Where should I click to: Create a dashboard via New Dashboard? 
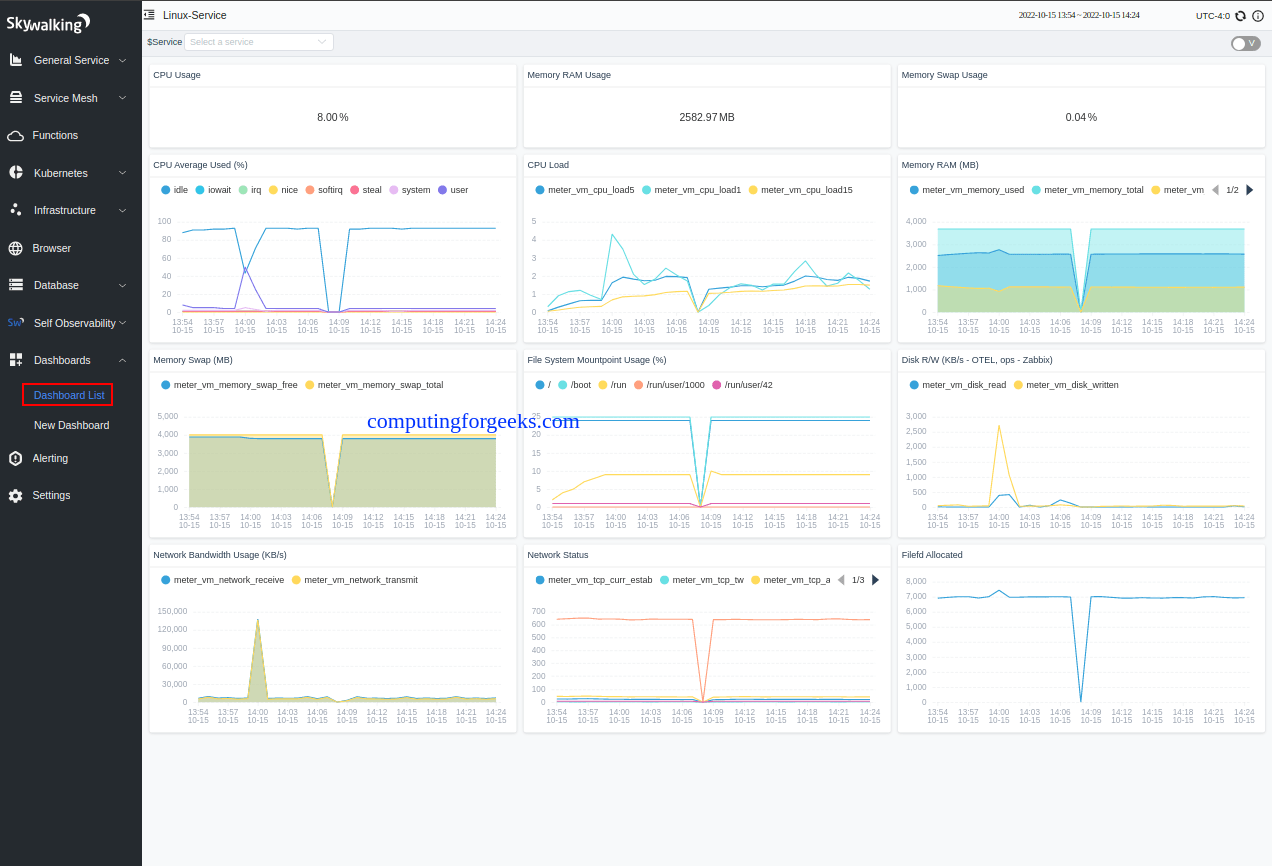pyautogui.click(x=70, y=425)
